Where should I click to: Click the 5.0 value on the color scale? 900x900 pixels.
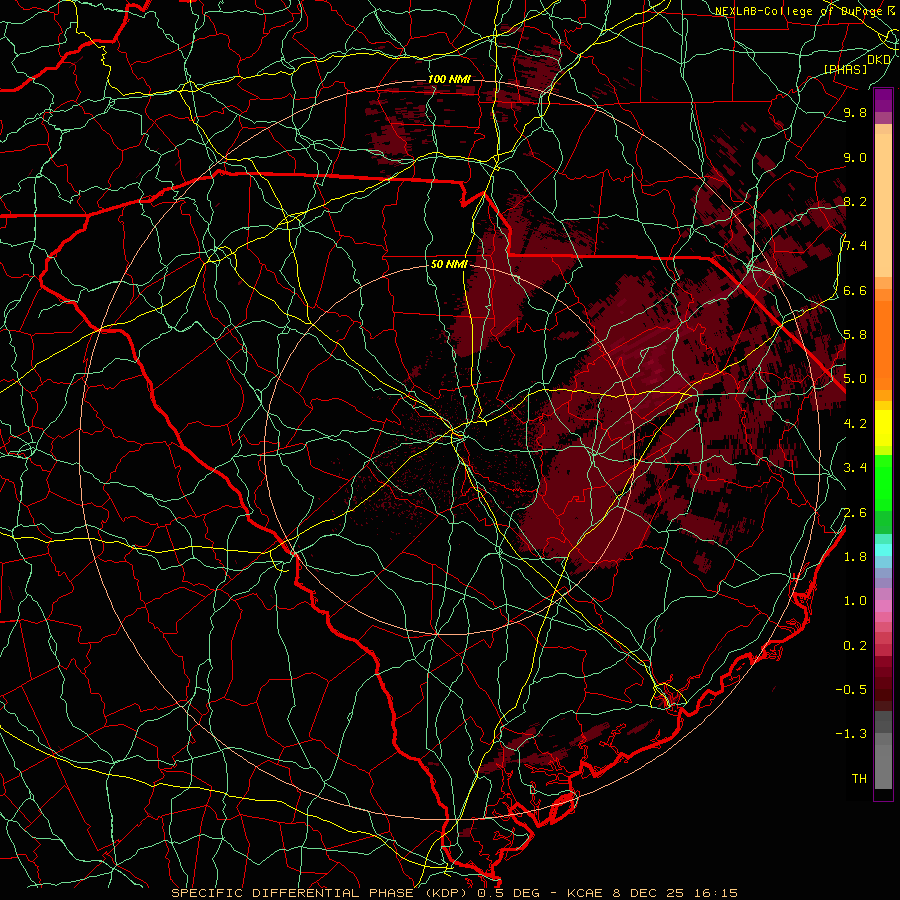855,379
